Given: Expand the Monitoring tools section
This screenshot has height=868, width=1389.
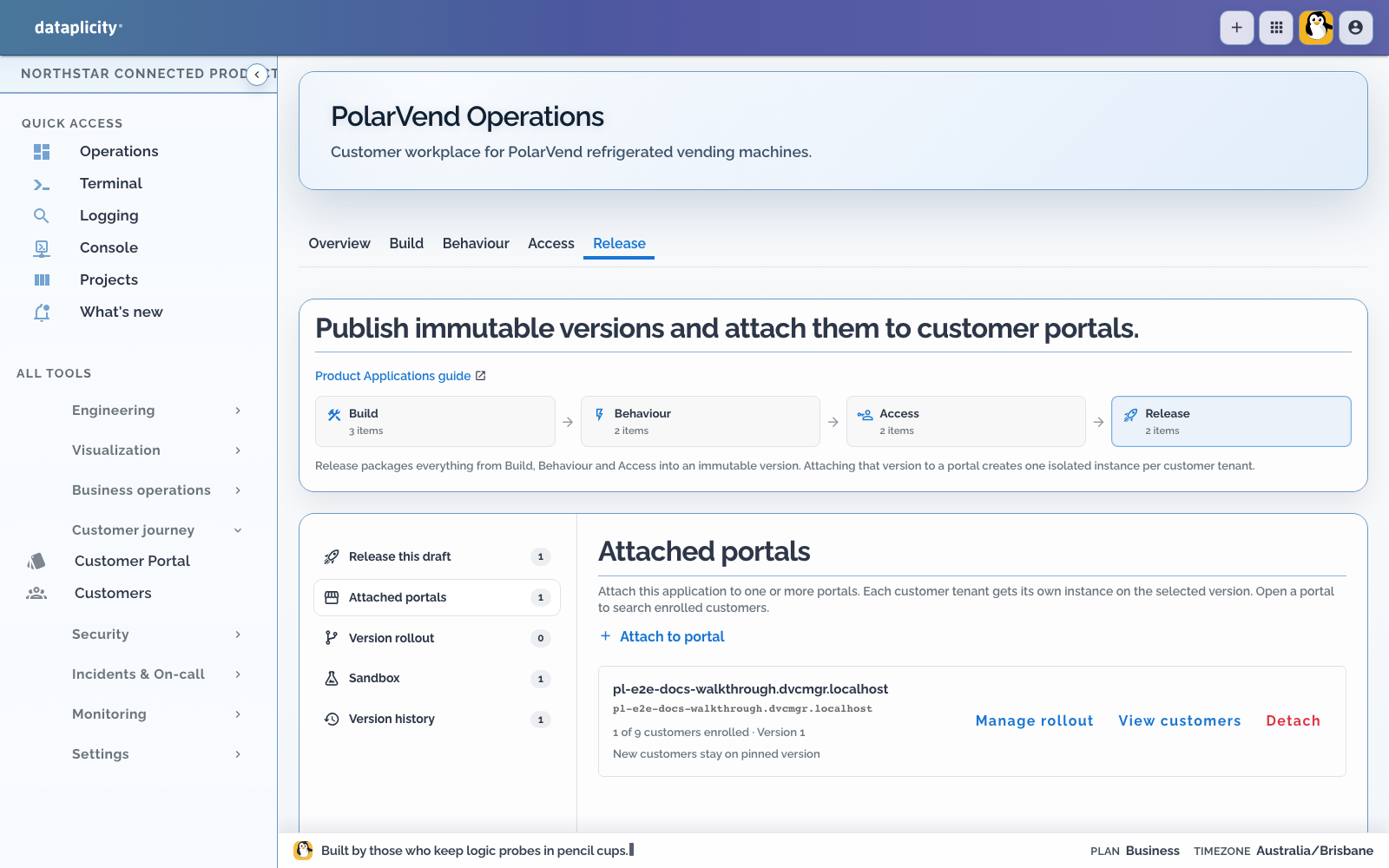Looking at the screenshot, I should pos(156,714).
